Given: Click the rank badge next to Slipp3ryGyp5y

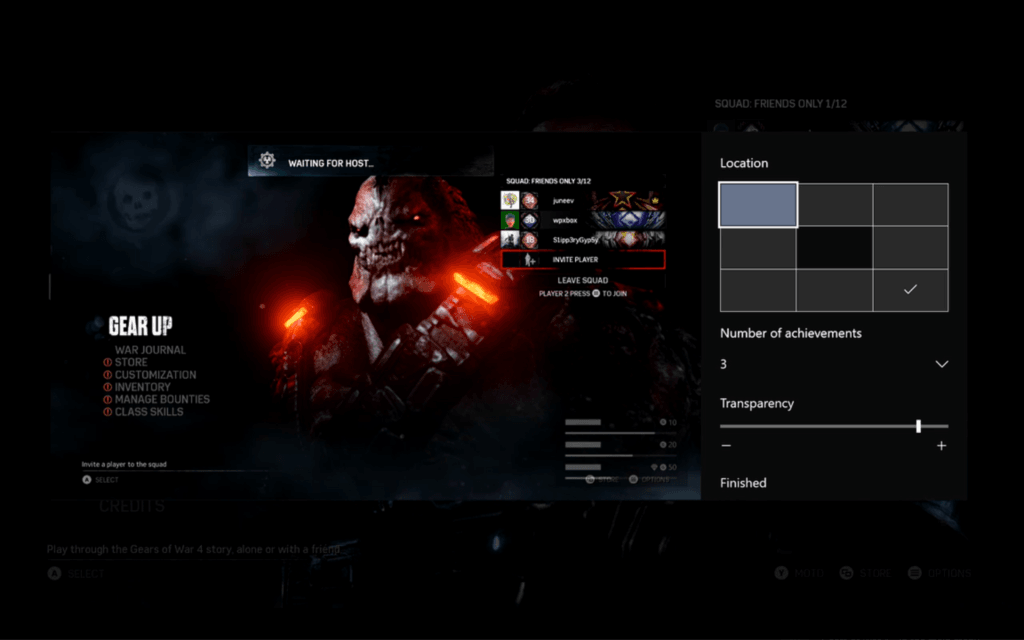Looking at the screenshot, I should pyautogui.click(x=530, y=240).
